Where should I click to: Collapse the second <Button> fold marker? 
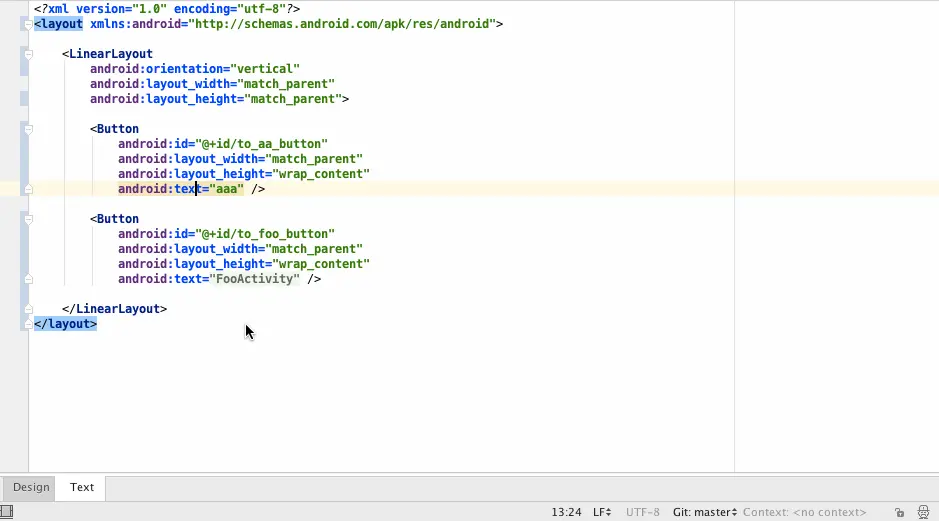tap(28, 219)
